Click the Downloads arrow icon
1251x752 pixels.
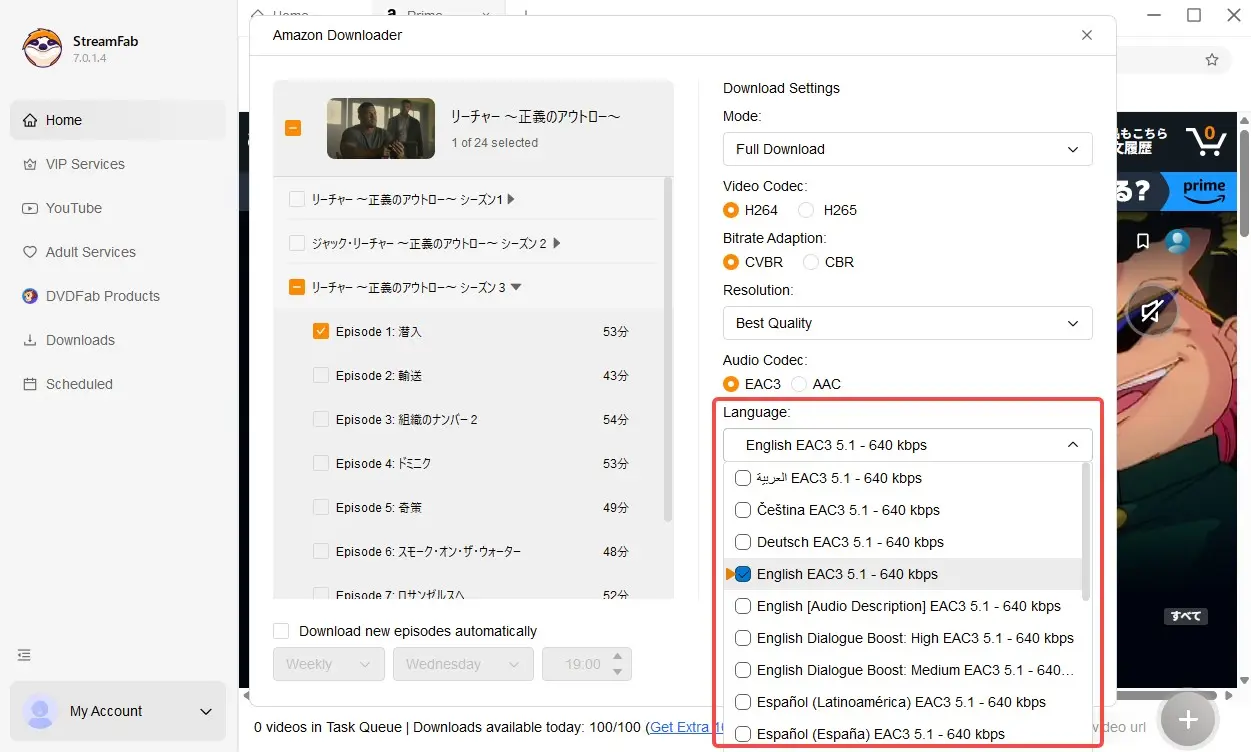click(x=29, y=340)
